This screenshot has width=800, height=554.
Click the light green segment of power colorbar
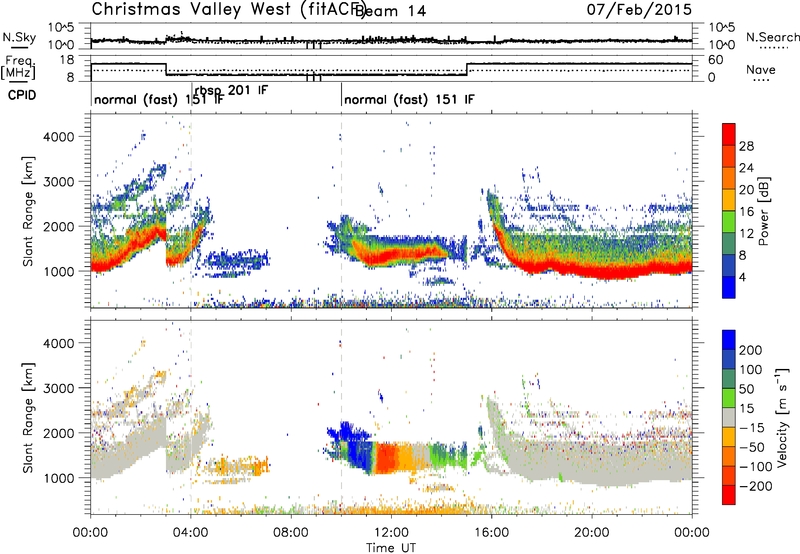tap(729, 221)
